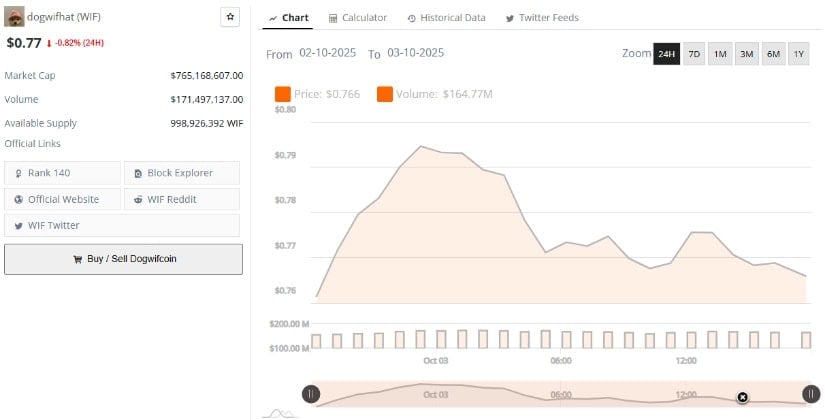The height and width of the screenshot is (420, 825).
Task: Click the dogwifhat coin logo
Action: tap(15, 17)
